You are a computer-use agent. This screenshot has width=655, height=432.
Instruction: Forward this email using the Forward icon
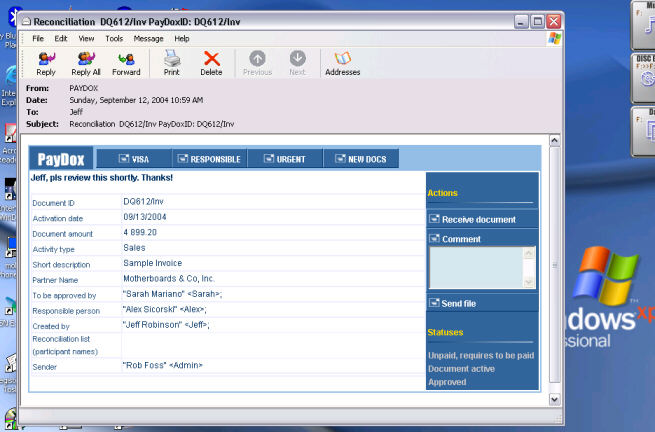click(x=126, y=59)
